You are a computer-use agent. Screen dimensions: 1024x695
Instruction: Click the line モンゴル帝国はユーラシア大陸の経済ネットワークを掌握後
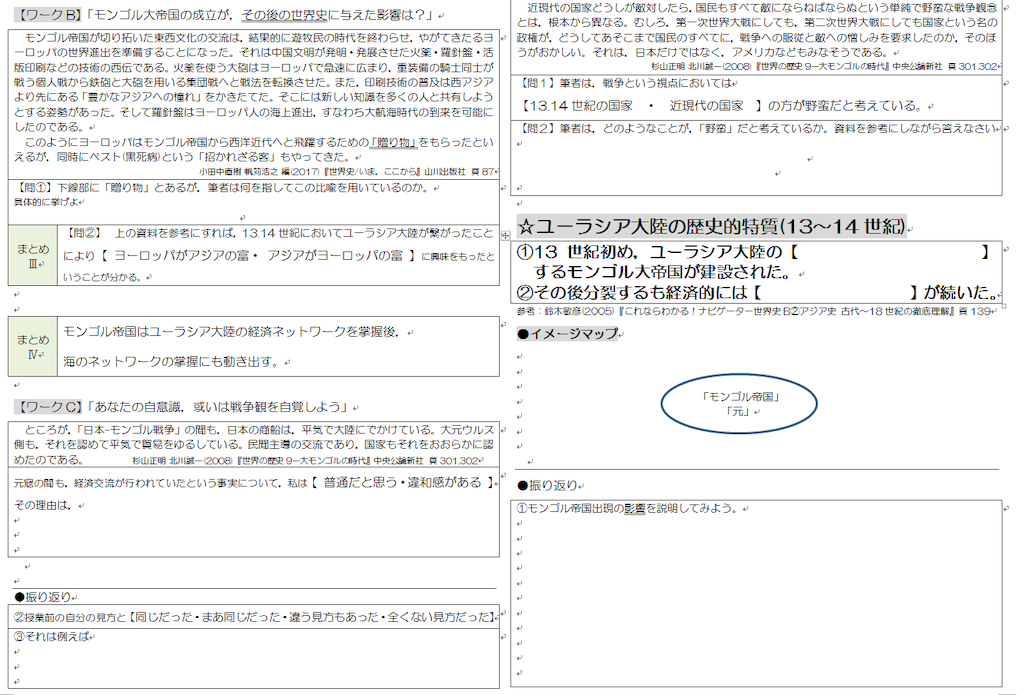(x=231, y=332)
